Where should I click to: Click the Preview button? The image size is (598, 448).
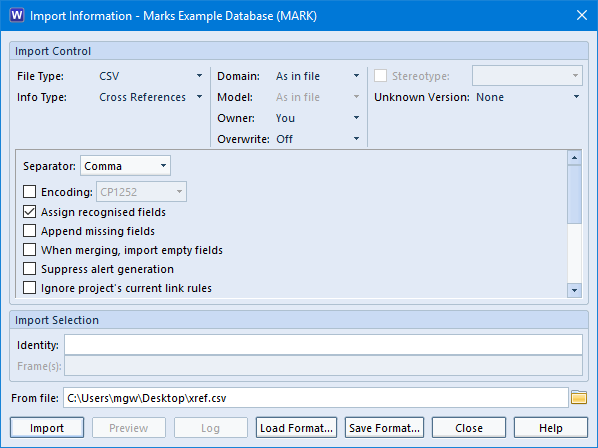129,428
